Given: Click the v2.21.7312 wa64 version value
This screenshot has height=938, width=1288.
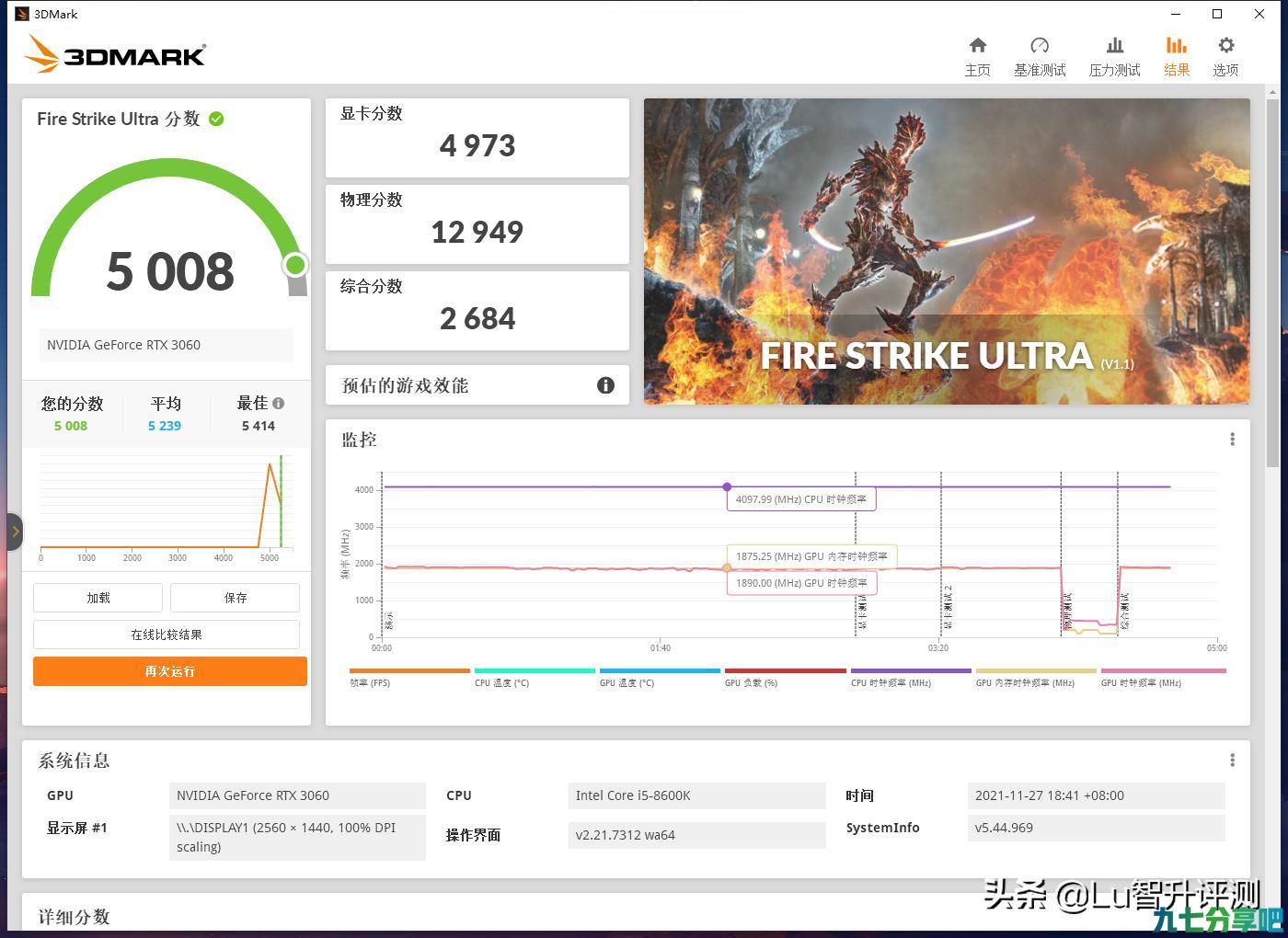Looking at the screenshot, I should click(697, 835).
